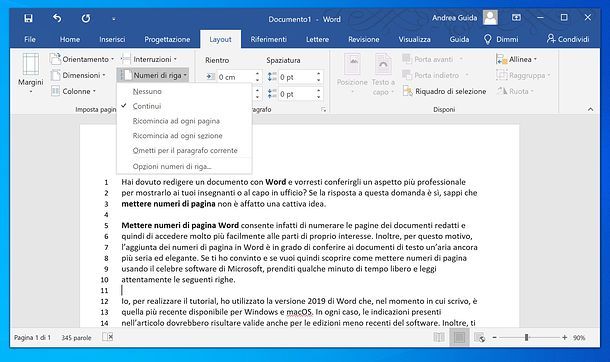610x362 pixels.
Task: Open the Interruzioni breaks dropdown
Action: (x=149, y=59)
